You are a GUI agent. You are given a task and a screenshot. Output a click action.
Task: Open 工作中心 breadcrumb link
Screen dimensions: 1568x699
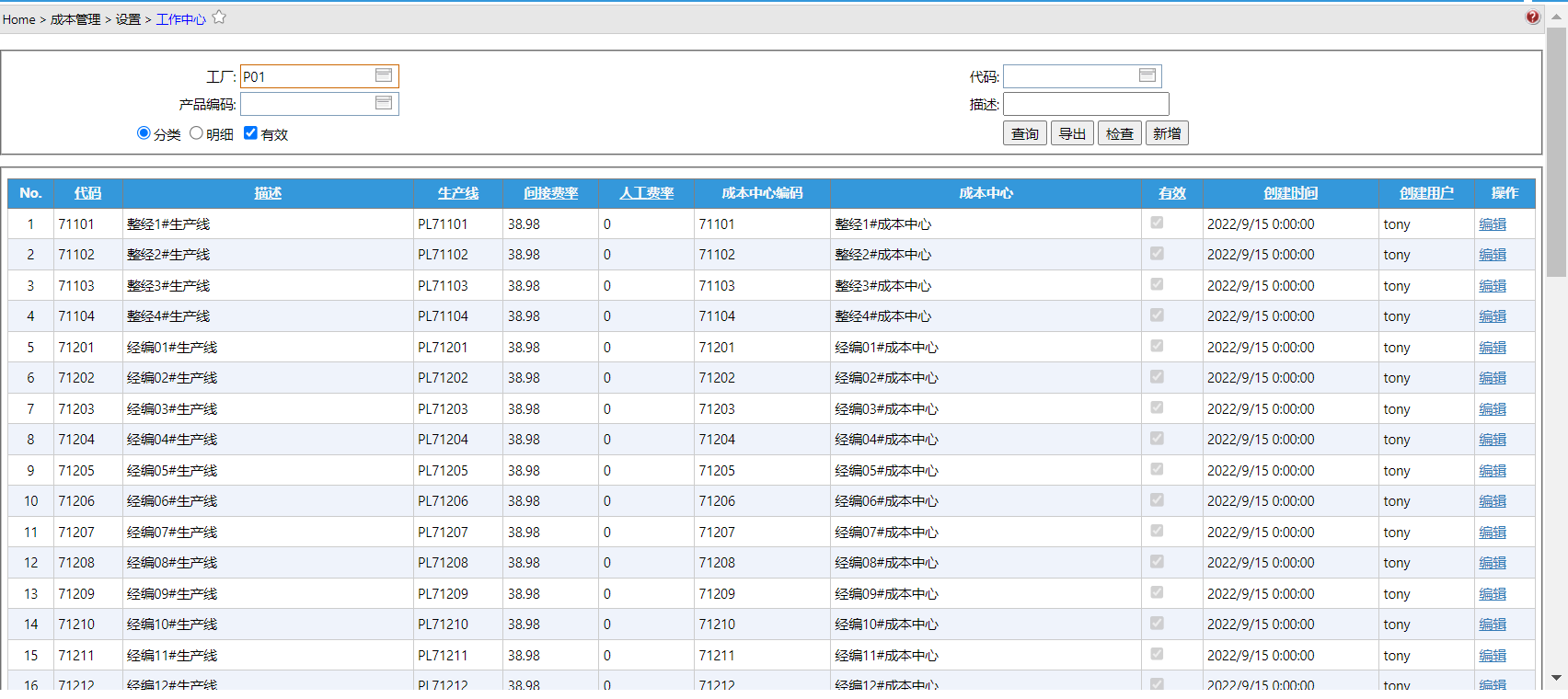point(181,19)
